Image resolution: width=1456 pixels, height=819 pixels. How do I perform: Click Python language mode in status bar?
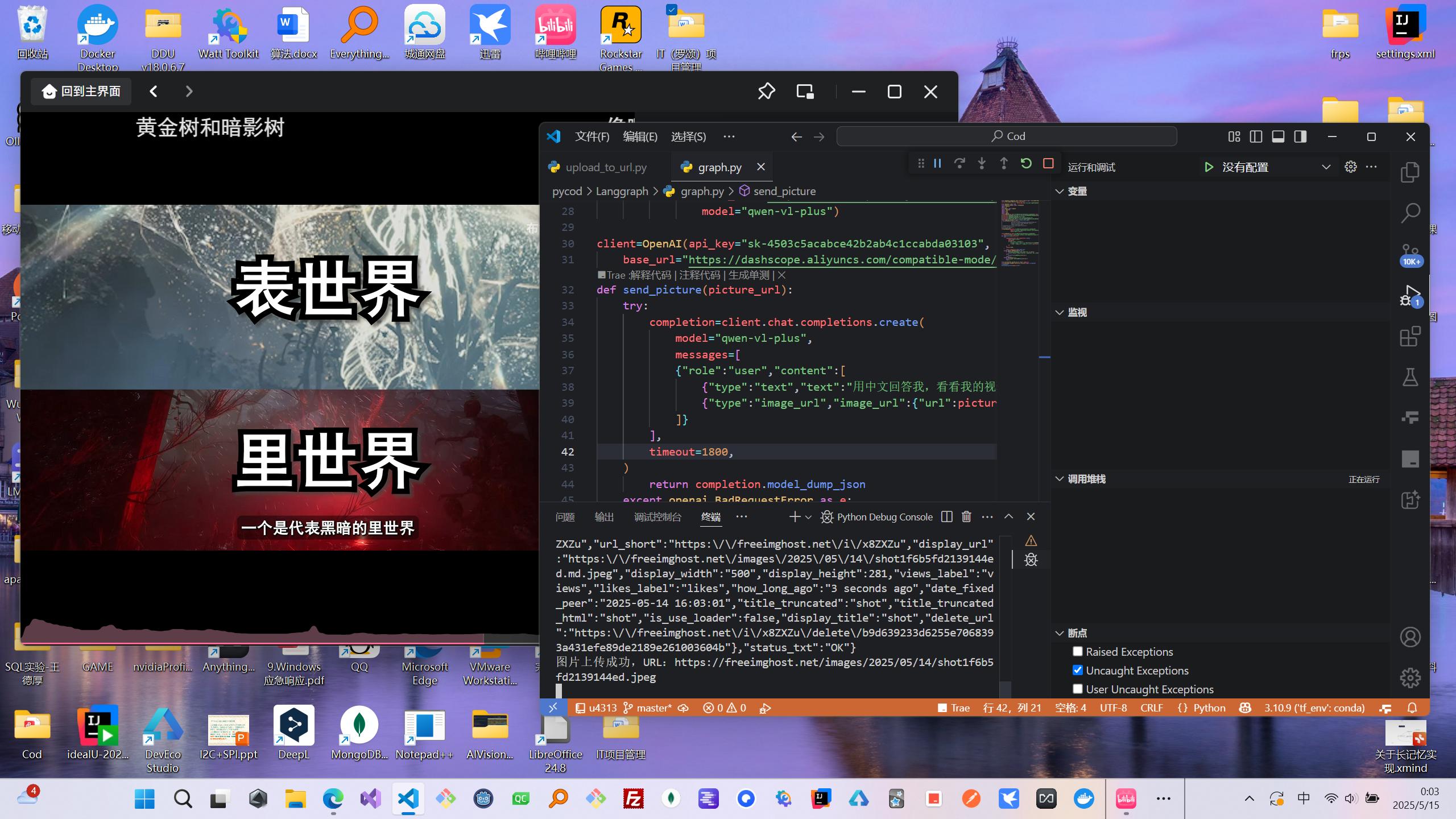[x=1209, y=708]
